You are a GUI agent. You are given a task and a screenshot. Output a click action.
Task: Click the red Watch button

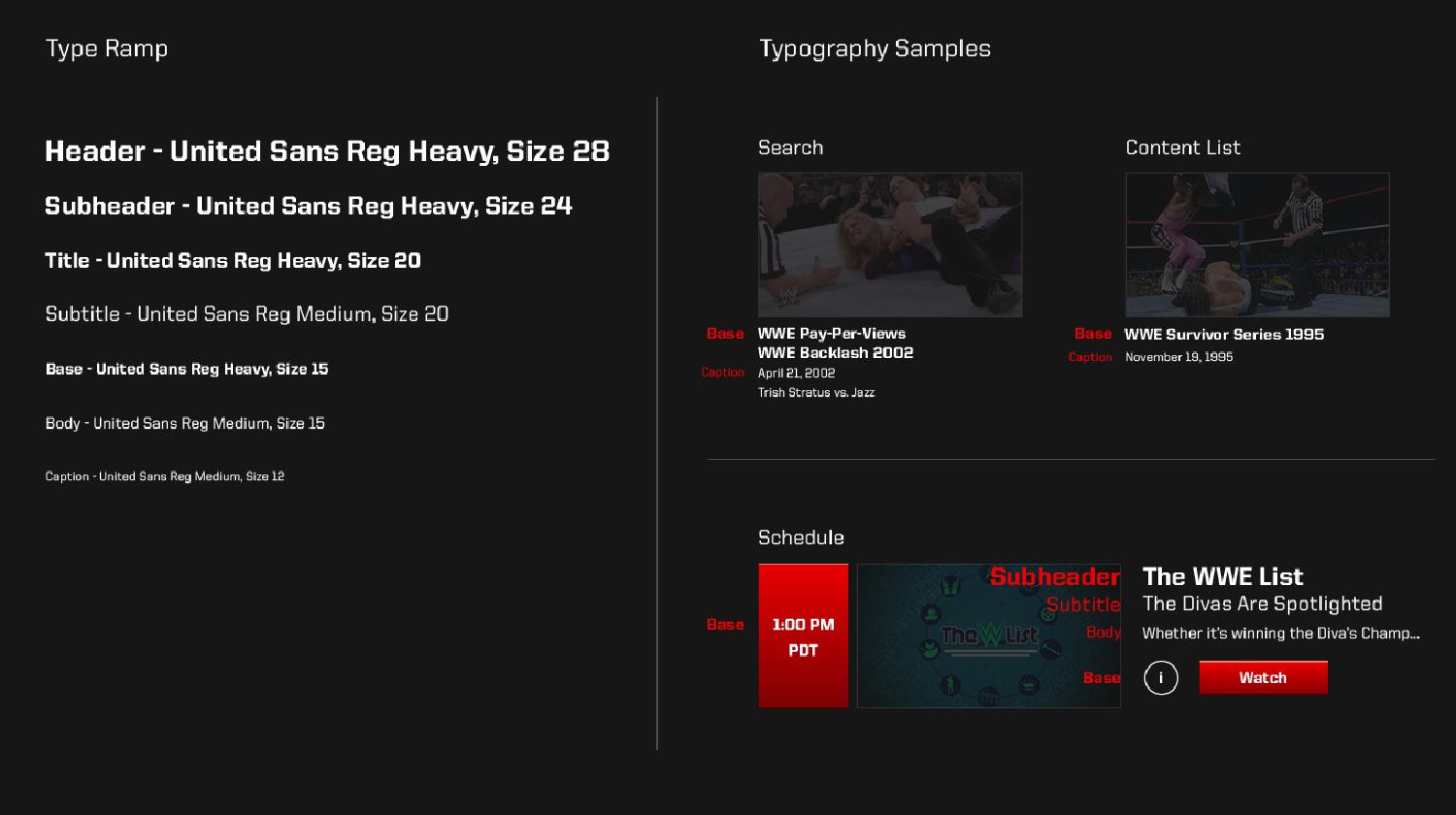1263,677
